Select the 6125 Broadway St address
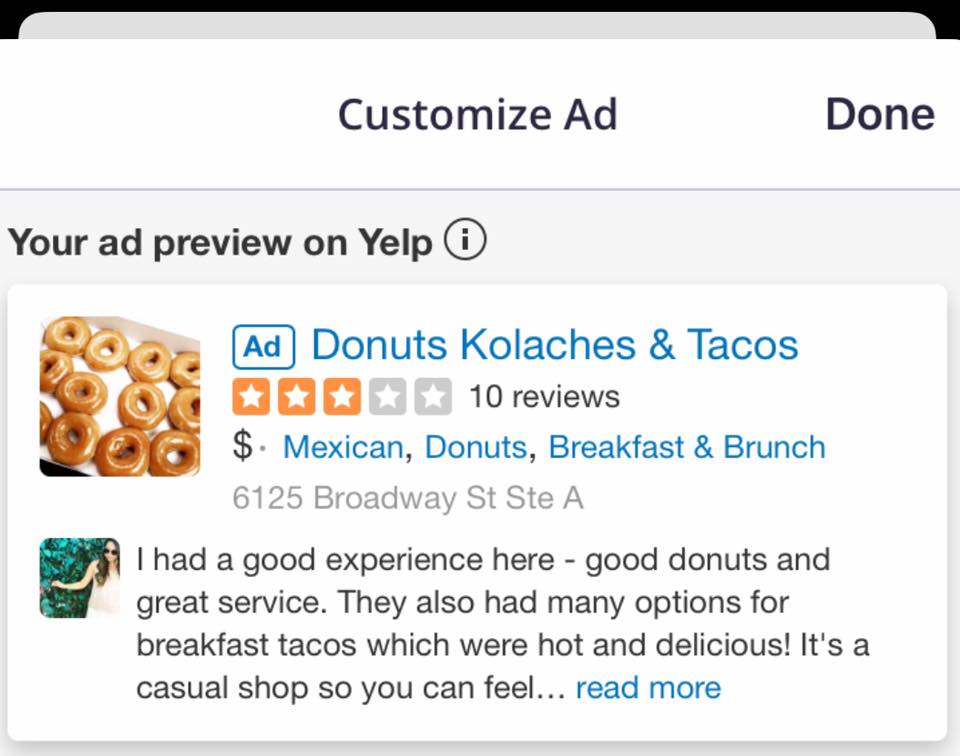Image resolution: width=960 pixels, height=756 pixels. [x=408, y=498]
